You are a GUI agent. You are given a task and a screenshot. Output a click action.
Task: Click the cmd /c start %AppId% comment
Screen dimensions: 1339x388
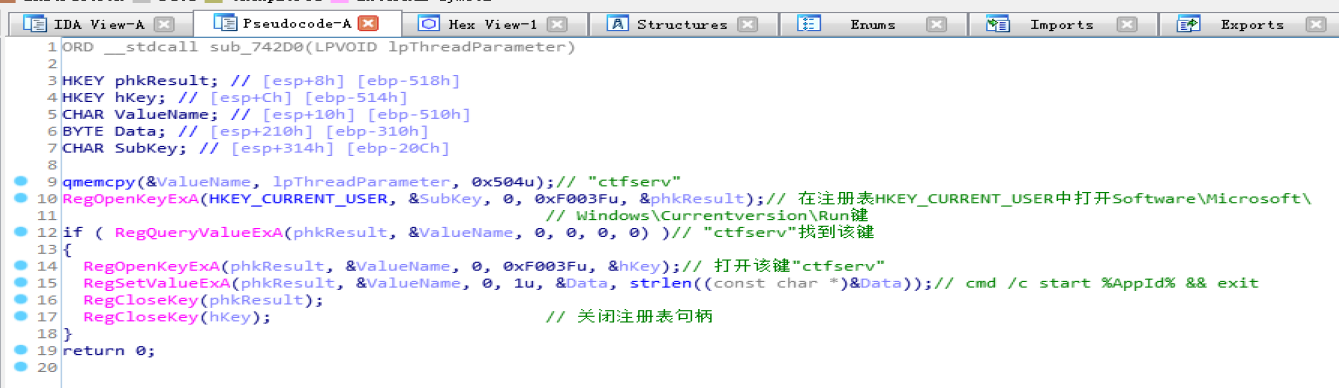[1097, 283]
